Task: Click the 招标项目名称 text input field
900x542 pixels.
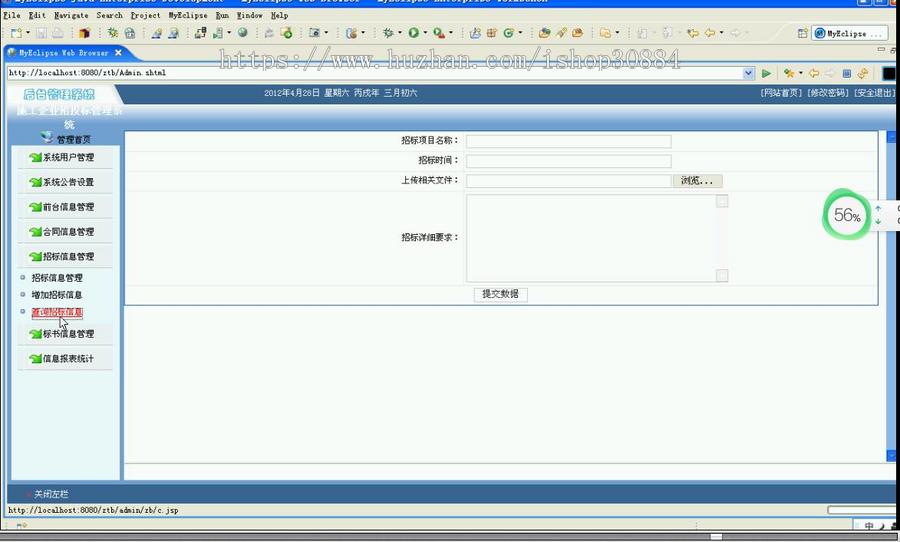Action: (568, 141)
